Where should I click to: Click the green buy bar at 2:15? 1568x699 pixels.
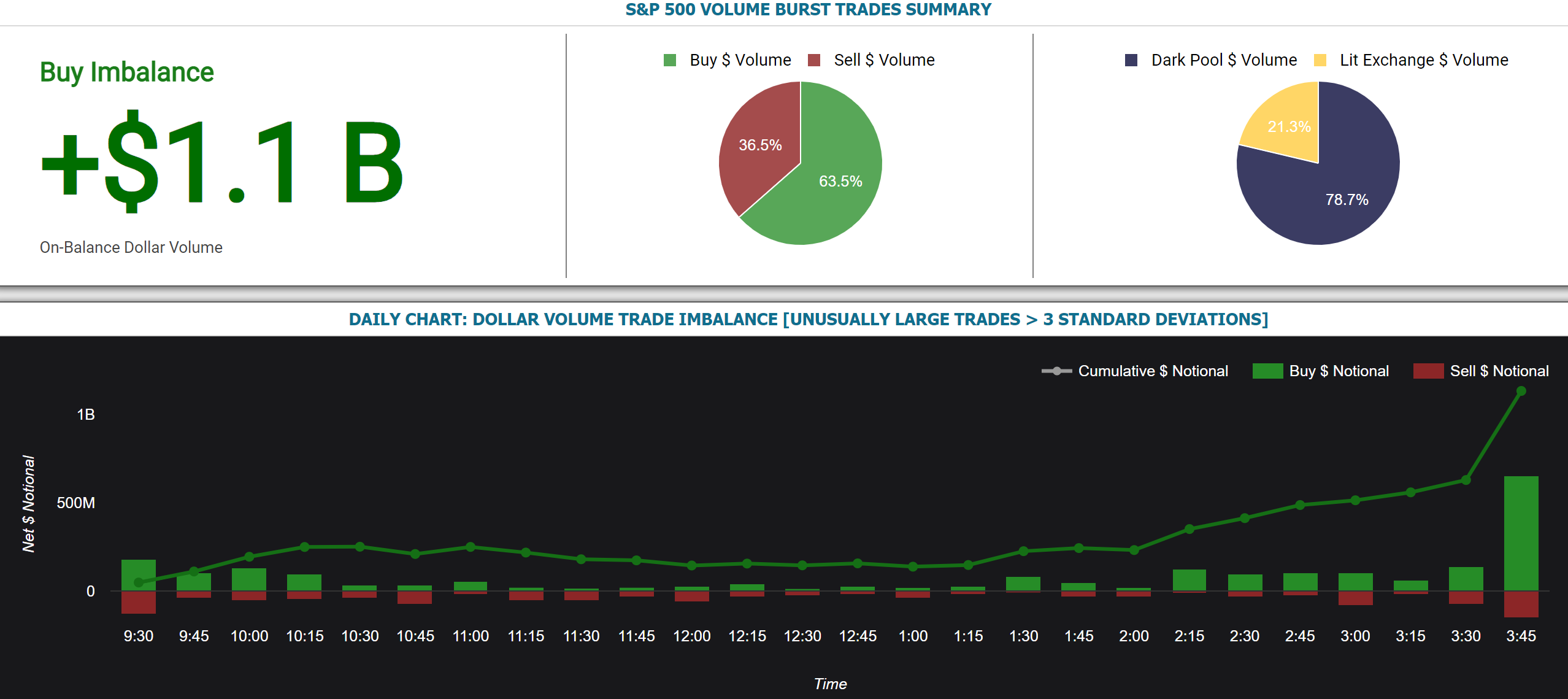point(1189,580)
